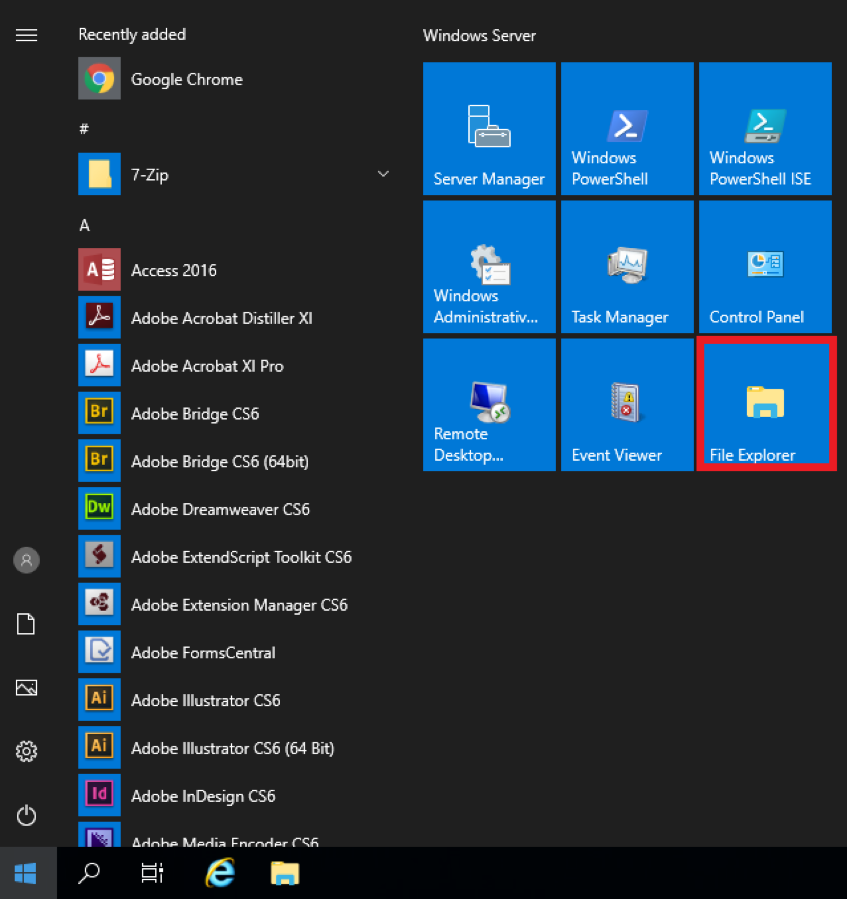Open Adobe Acrobat XI Pro
Image resolution: width=847 pixels, height=899 pixels.
click(x=235, y=365)
